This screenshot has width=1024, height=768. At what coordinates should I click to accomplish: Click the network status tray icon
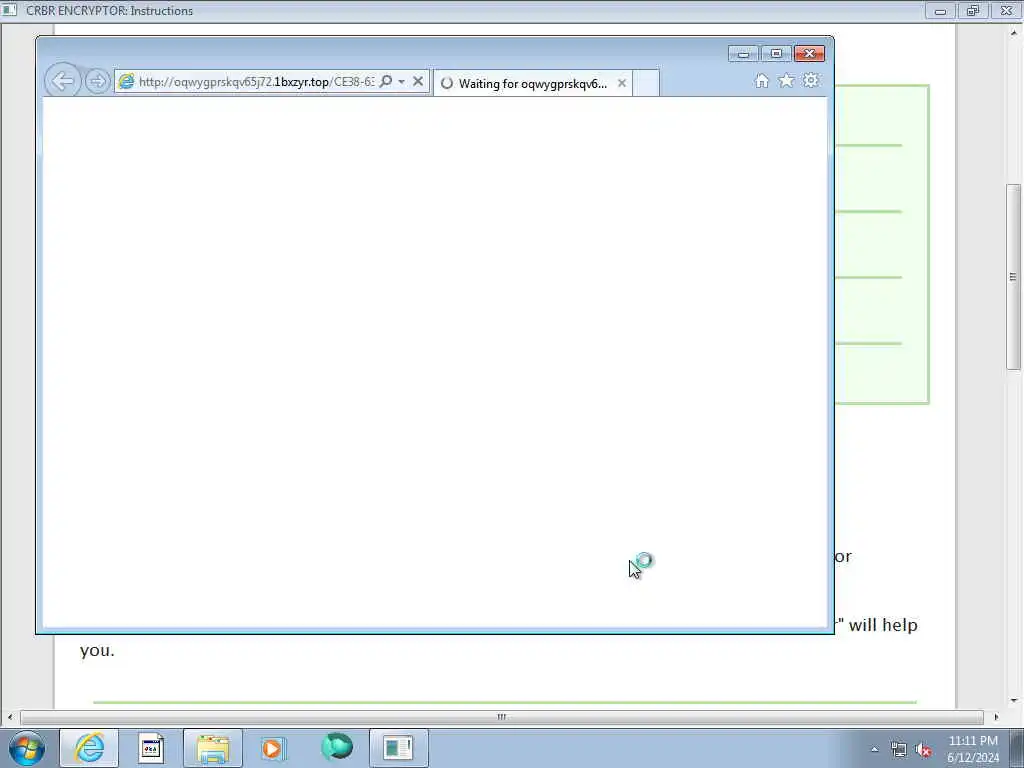pyautogui.click(x=899, y=749)
